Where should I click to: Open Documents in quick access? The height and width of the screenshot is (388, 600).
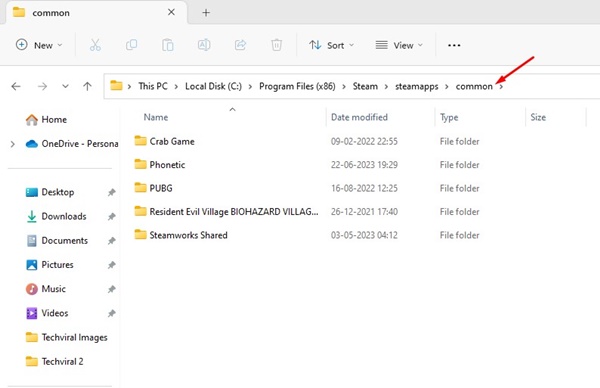pyautogui.click(x=57, y=240)
